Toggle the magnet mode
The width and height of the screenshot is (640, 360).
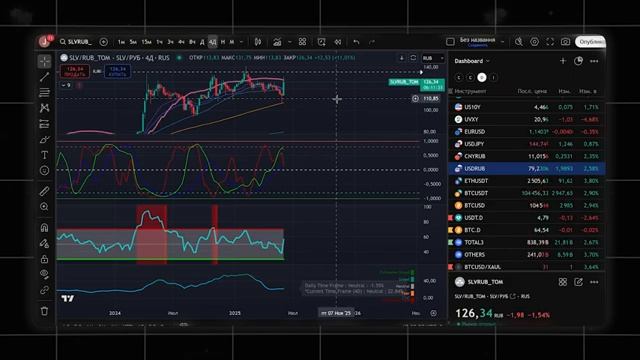(x=44, y=227)
